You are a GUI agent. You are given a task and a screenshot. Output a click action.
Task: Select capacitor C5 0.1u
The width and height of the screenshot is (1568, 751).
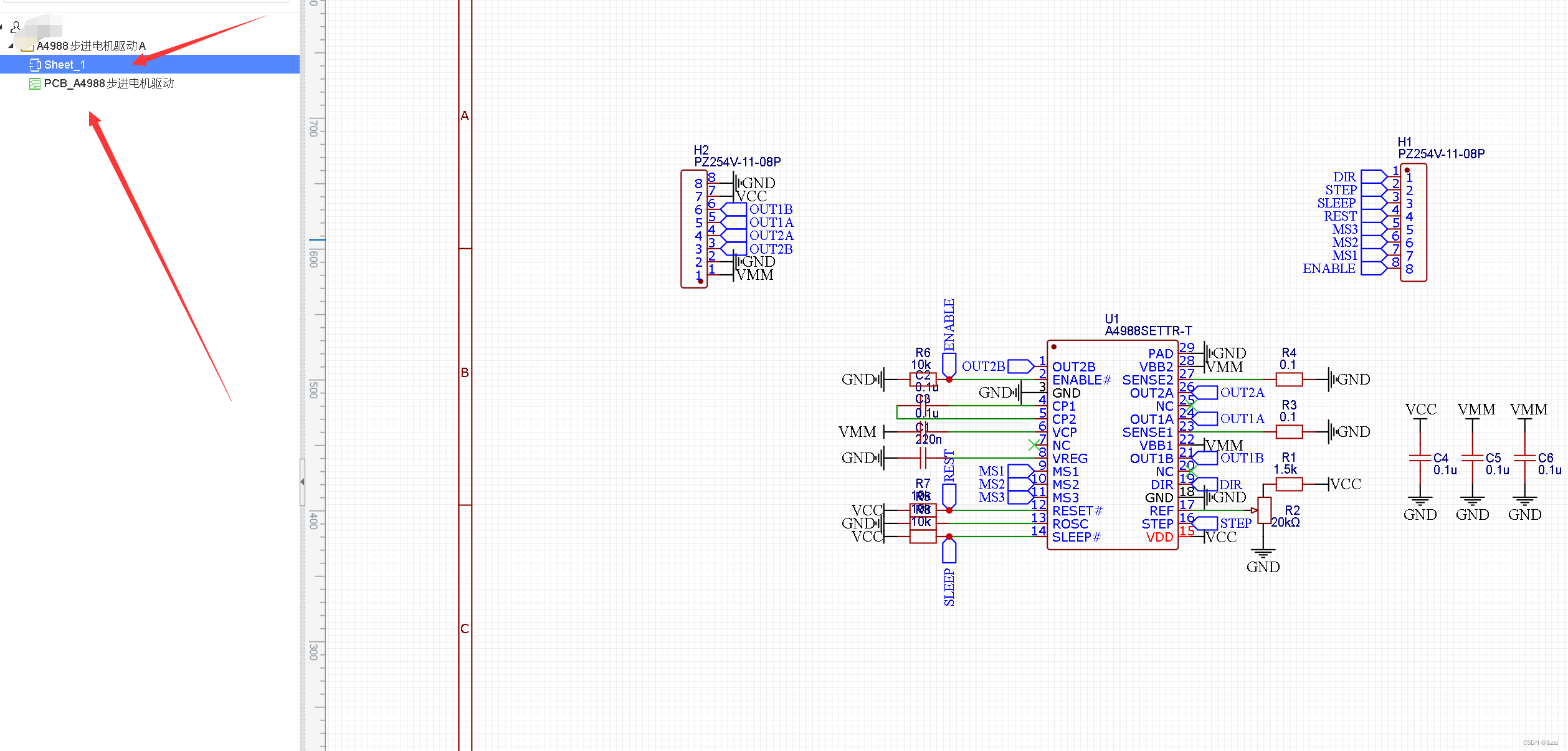[x=1472, y=457]
